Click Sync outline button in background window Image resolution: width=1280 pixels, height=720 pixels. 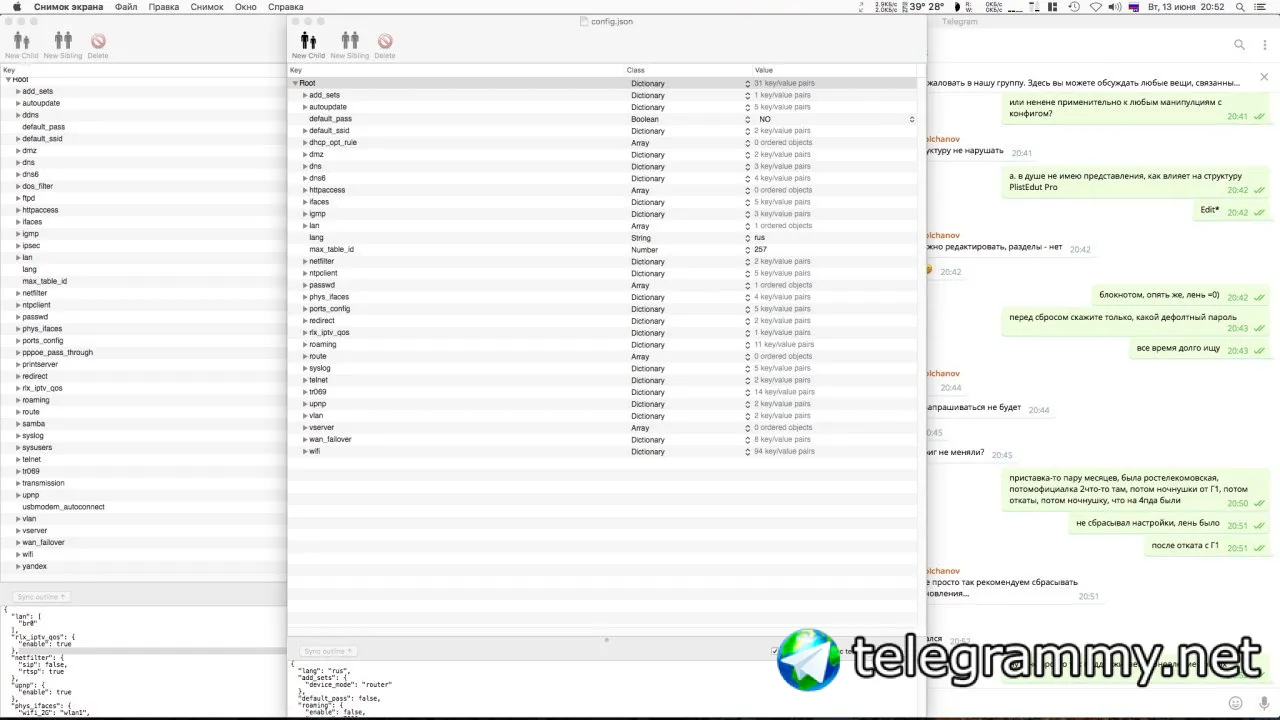[42, 597]
